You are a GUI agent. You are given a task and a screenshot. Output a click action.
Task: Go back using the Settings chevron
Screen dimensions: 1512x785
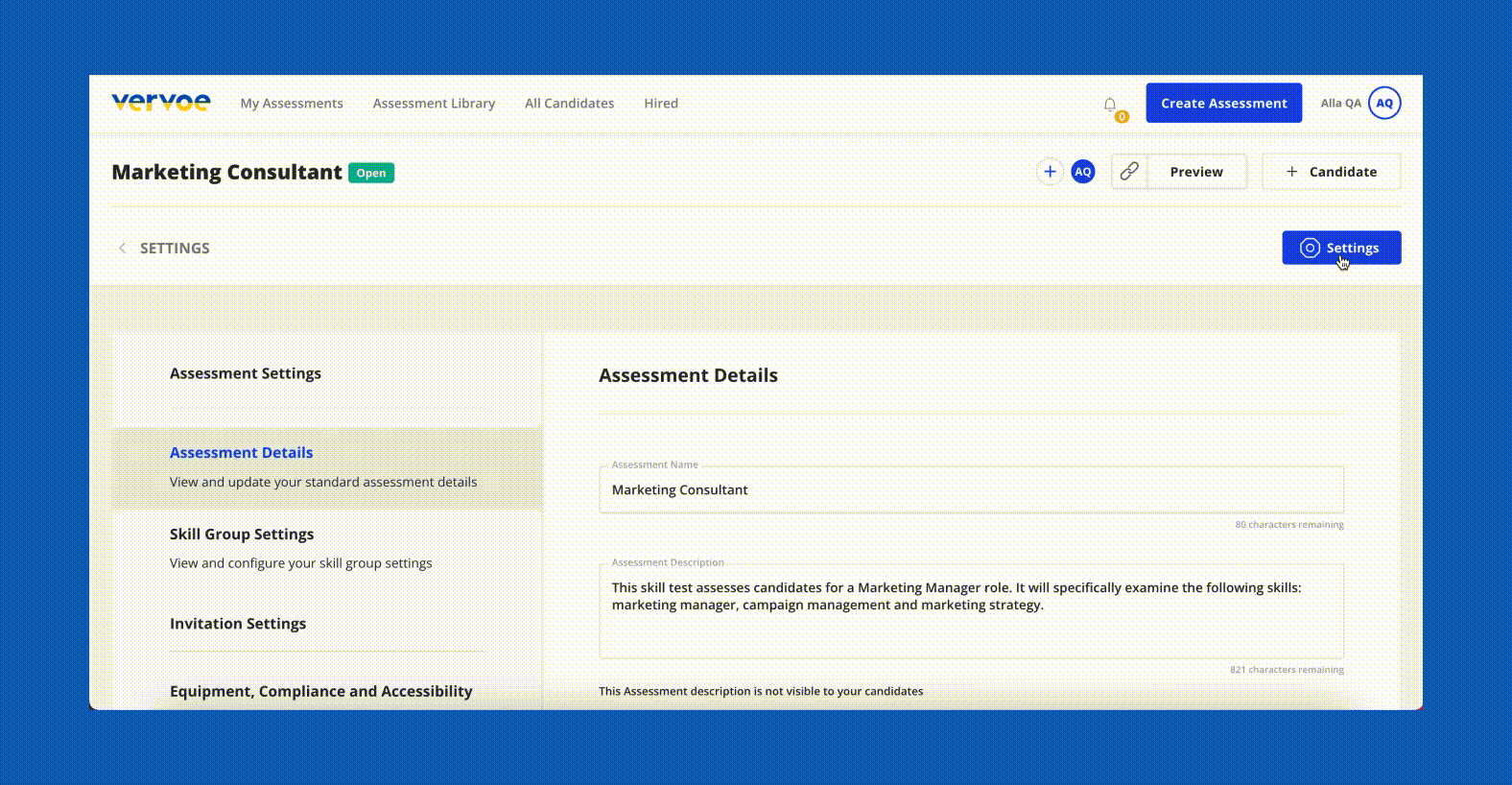[x=122, y=248]
